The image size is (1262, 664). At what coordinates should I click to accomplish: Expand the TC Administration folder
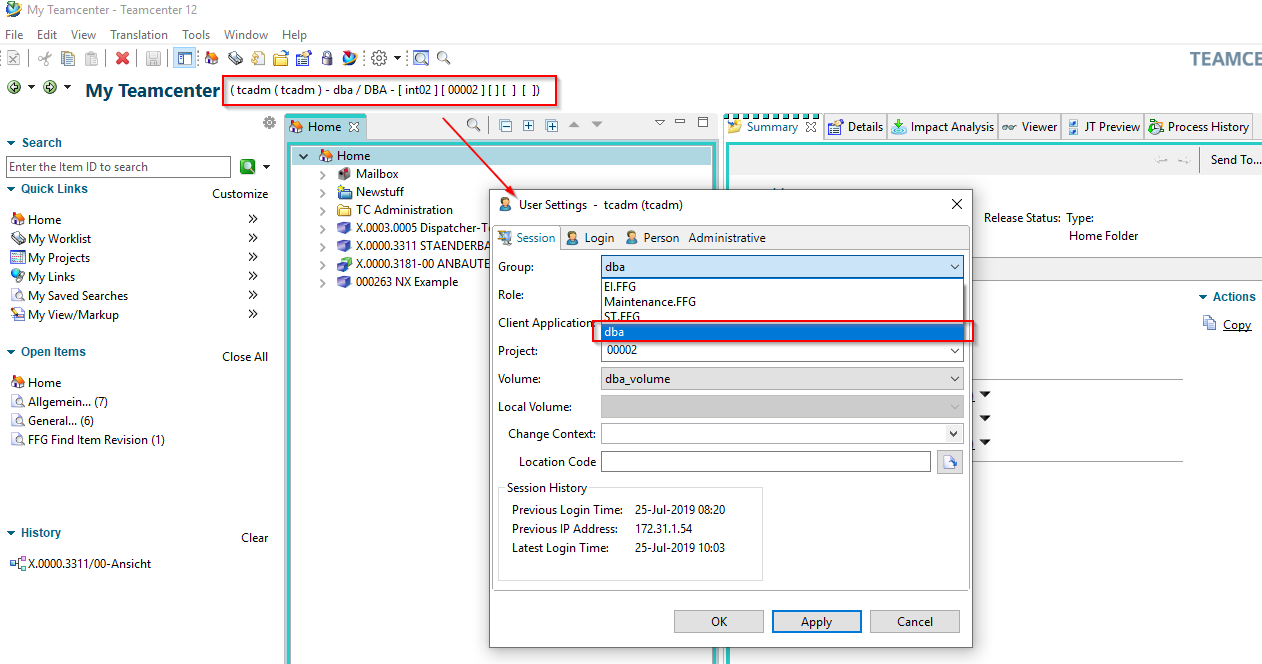click(x=323, y=210)
